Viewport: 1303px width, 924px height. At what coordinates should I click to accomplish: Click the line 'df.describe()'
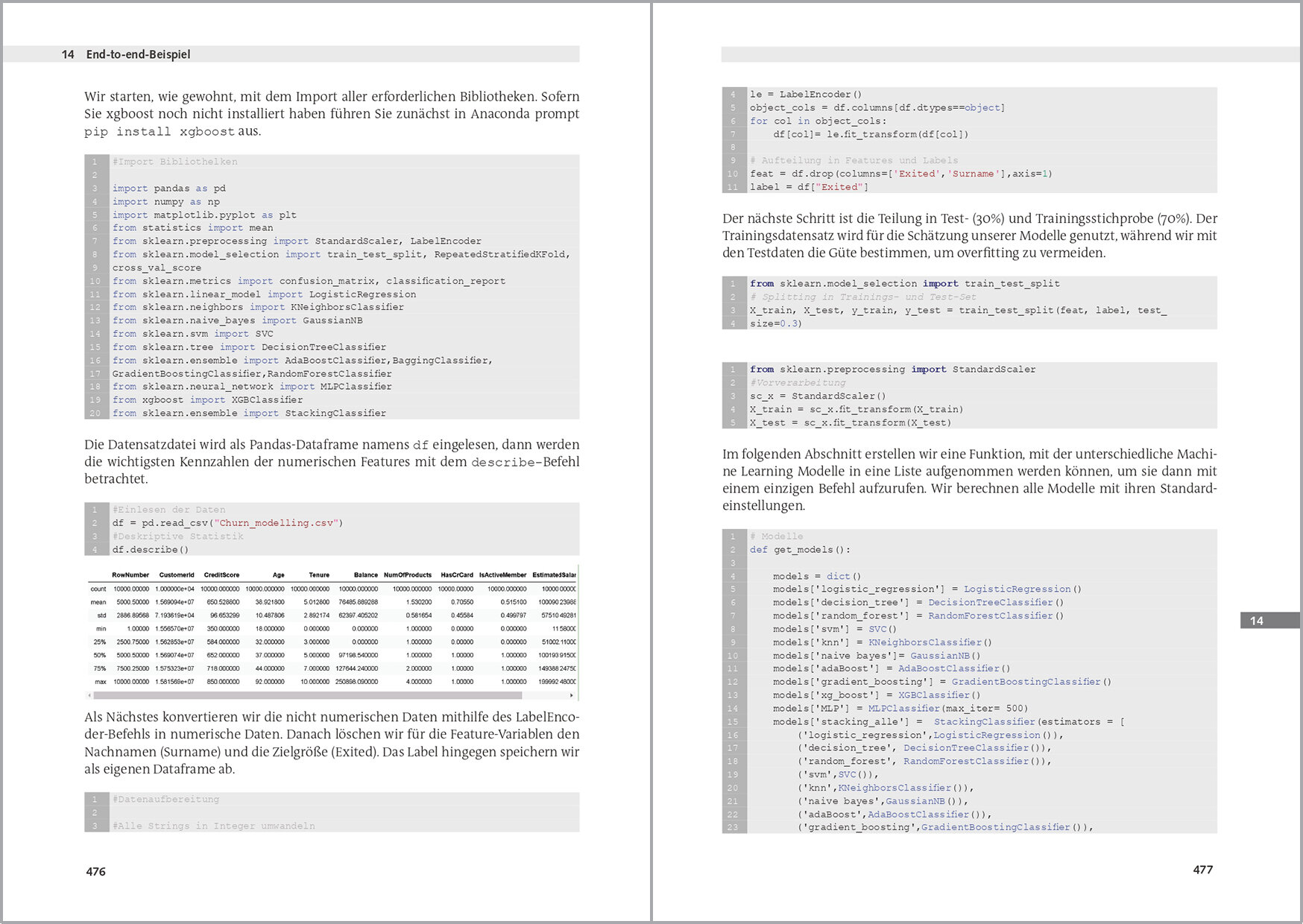tap(151, 550)
